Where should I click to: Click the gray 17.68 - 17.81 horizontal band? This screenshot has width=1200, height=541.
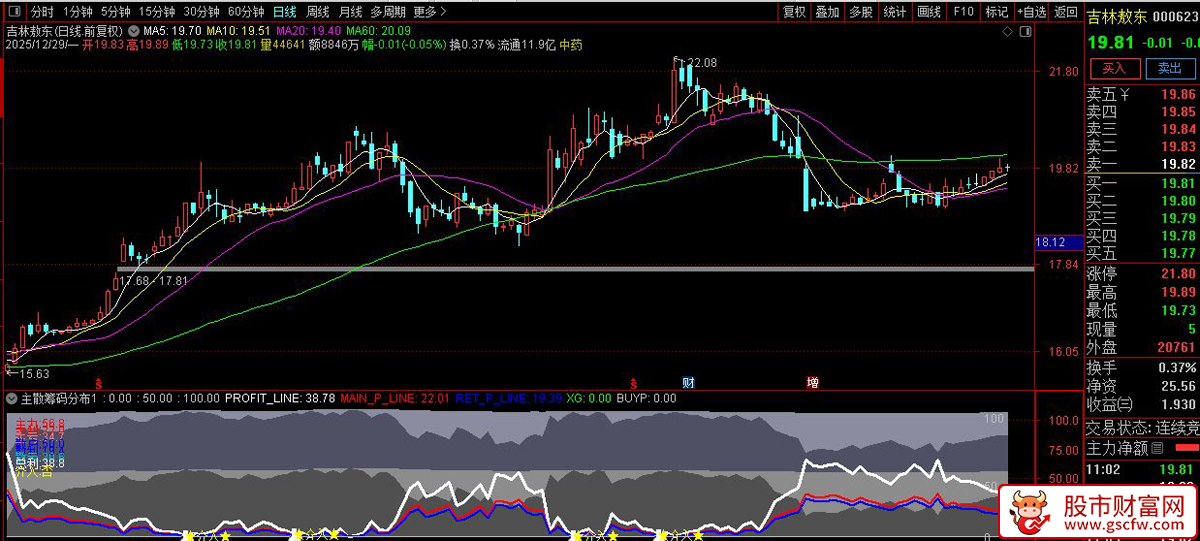pos(575,269)
